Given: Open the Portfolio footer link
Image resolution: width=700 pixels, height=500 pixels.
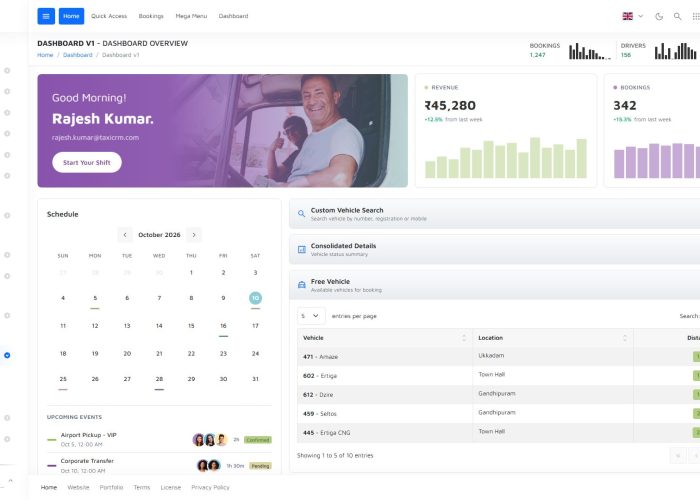Looking at the screenshot, I should pyautogui.click(x=111, y=488).
